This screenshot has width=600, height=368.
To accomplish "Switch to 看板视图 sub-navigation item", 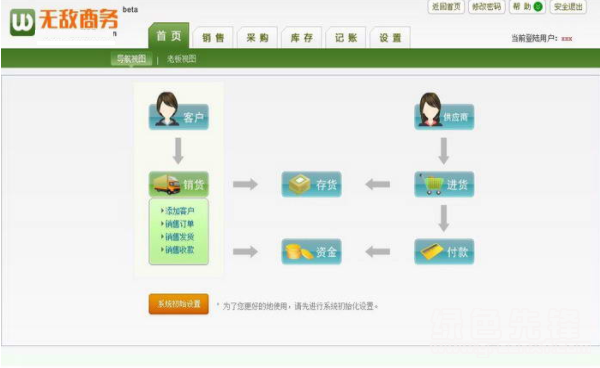I will pos(181,59).
